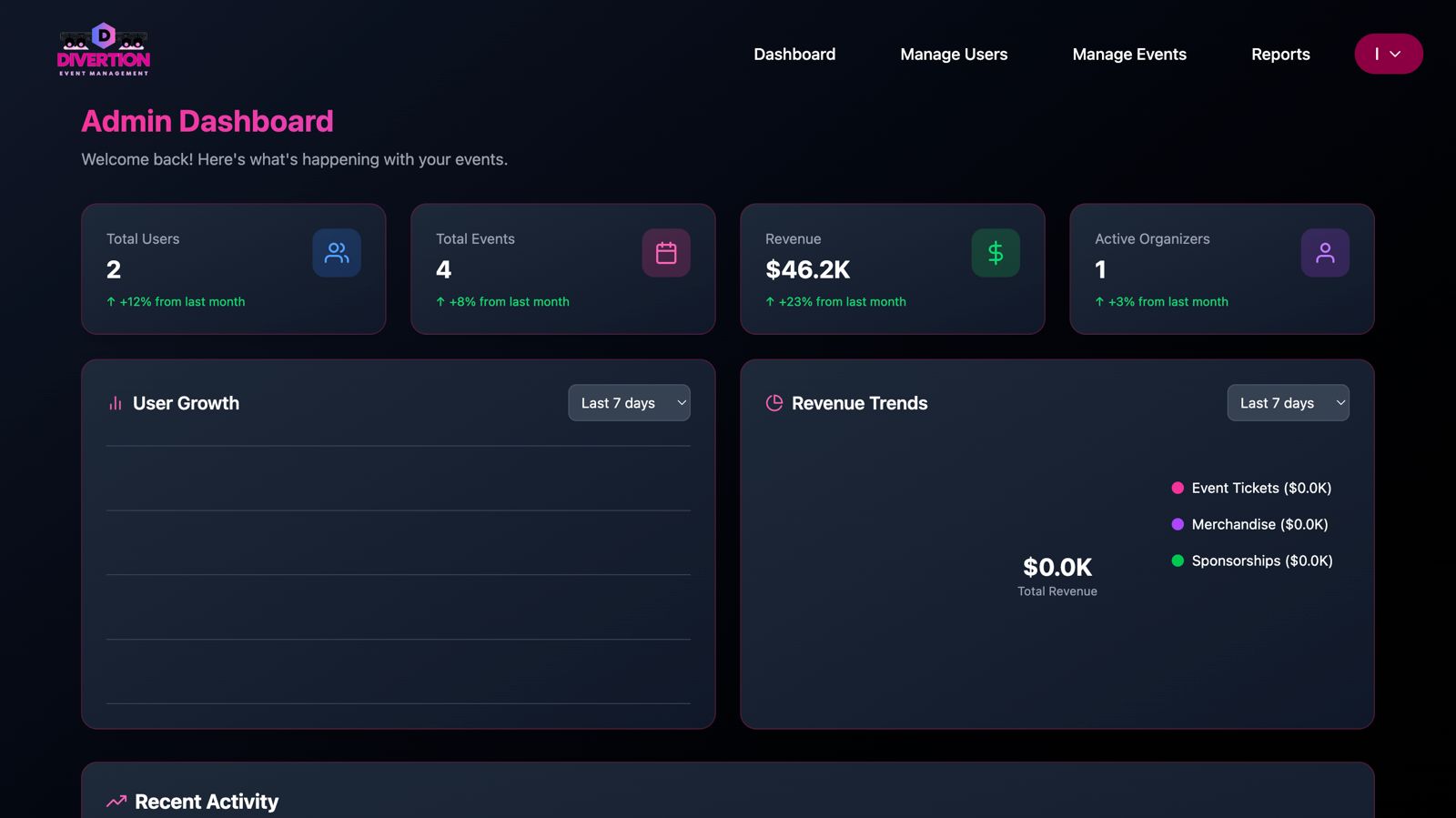
Task: Click the Total Events label
Action: [x=475, y=239]
